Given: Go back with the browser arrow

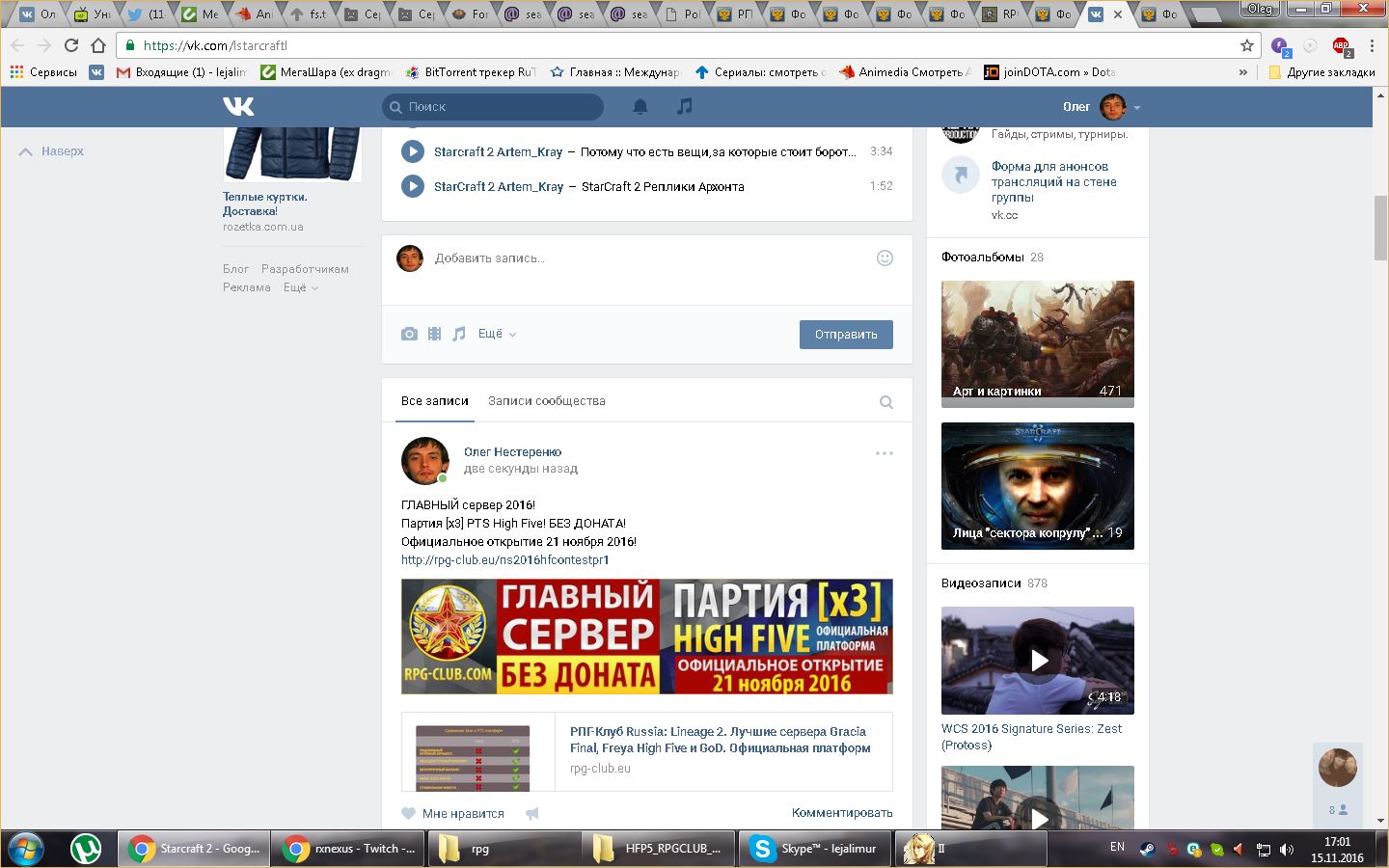Looking at the screenshot, I should (17, 45).
